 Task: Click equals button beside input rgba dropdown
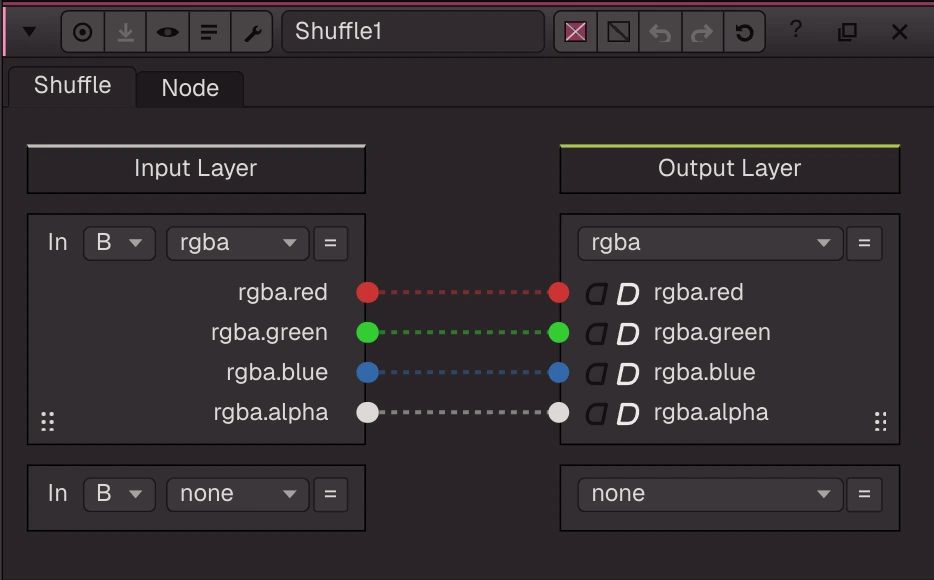click(331, 243)
